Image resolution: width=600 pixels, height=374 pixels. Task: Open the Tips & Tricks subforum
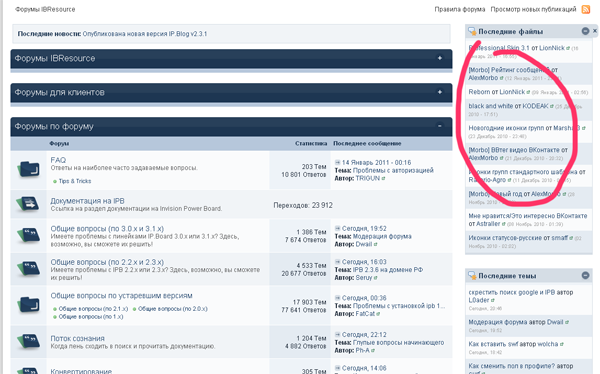(75, 181)
